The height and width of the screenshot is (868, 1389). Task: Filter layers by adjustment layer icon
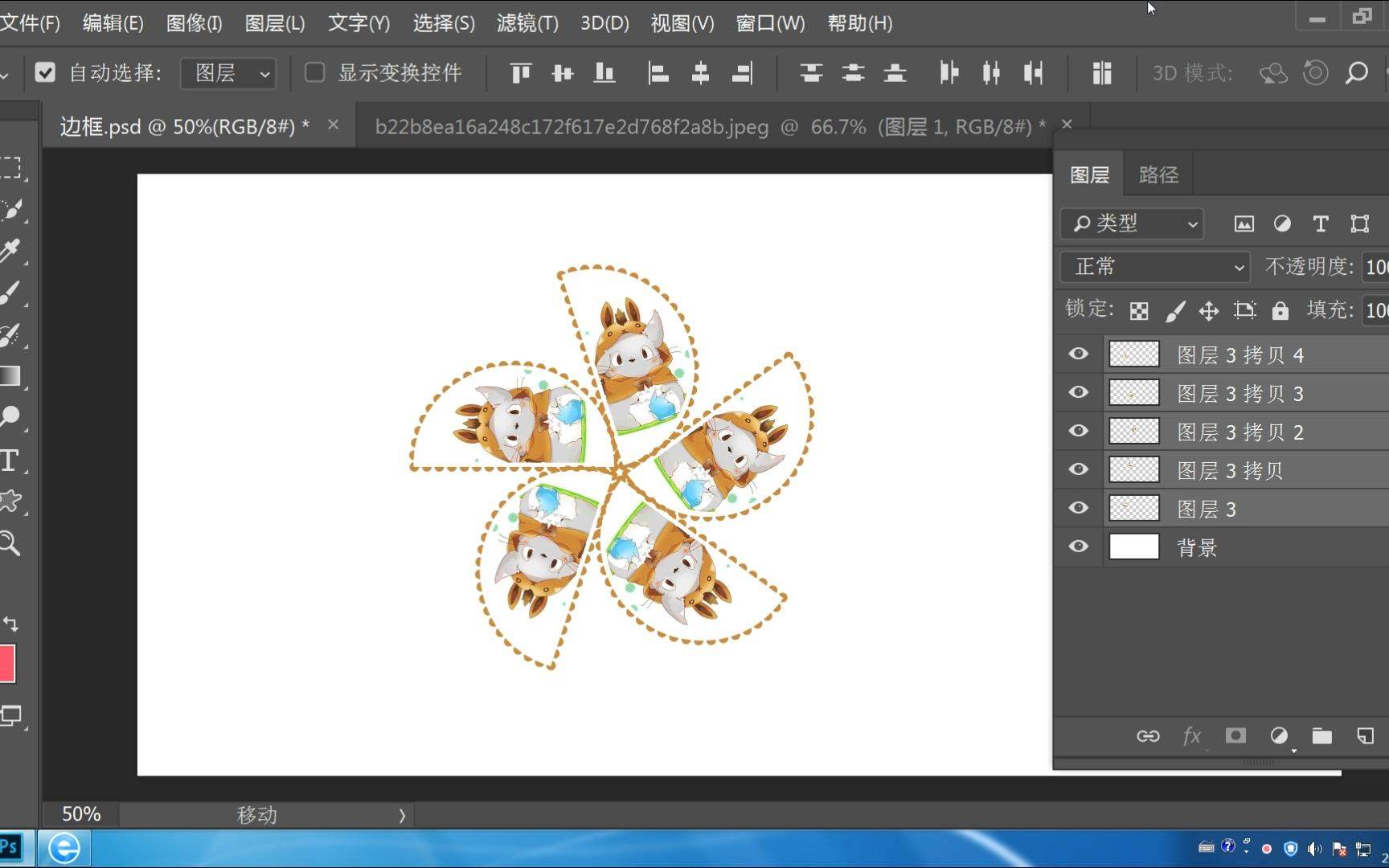1282,224
